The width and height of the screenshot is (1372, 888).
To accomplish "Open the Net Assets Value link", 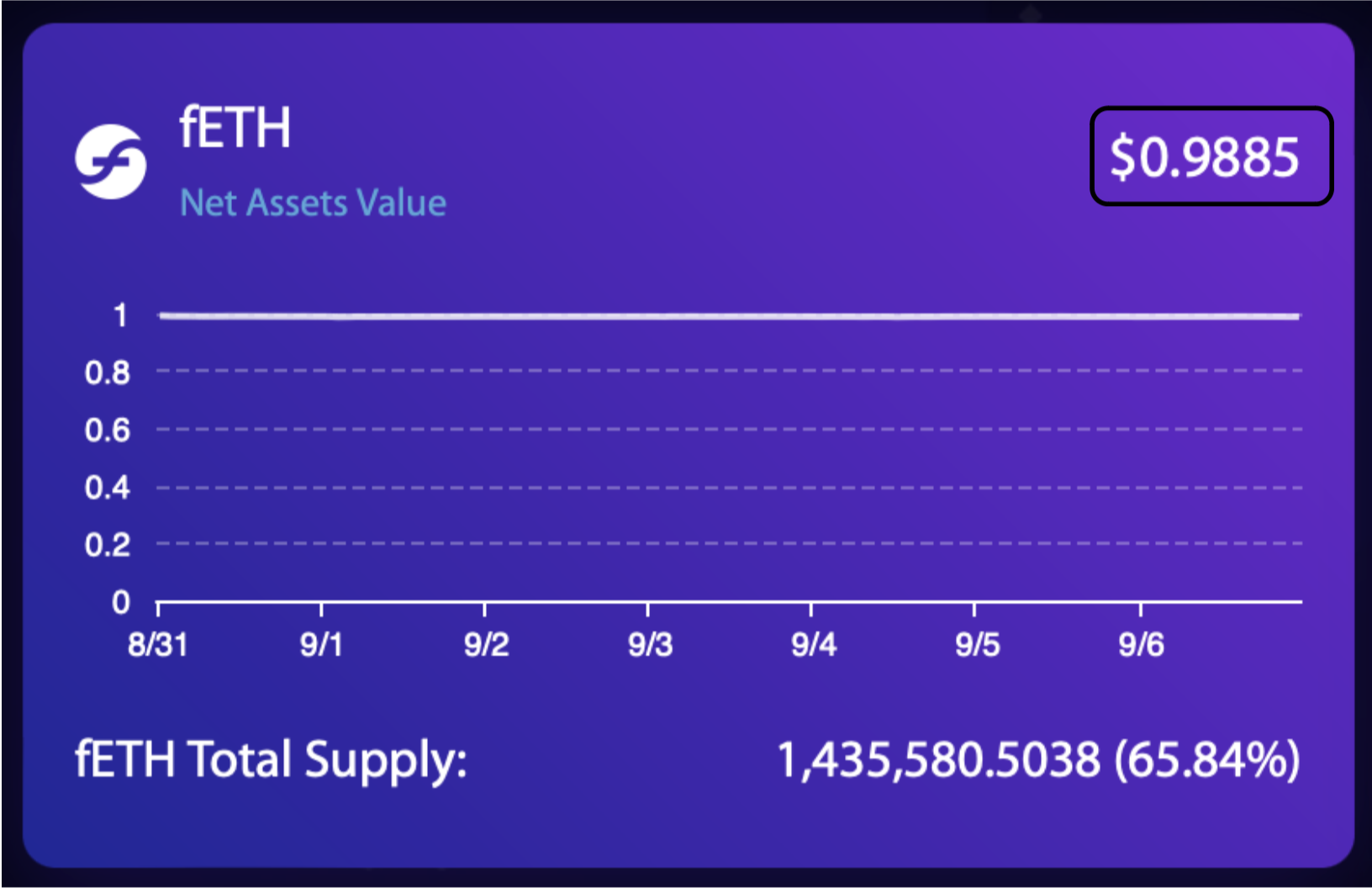I will pos(313,203).
